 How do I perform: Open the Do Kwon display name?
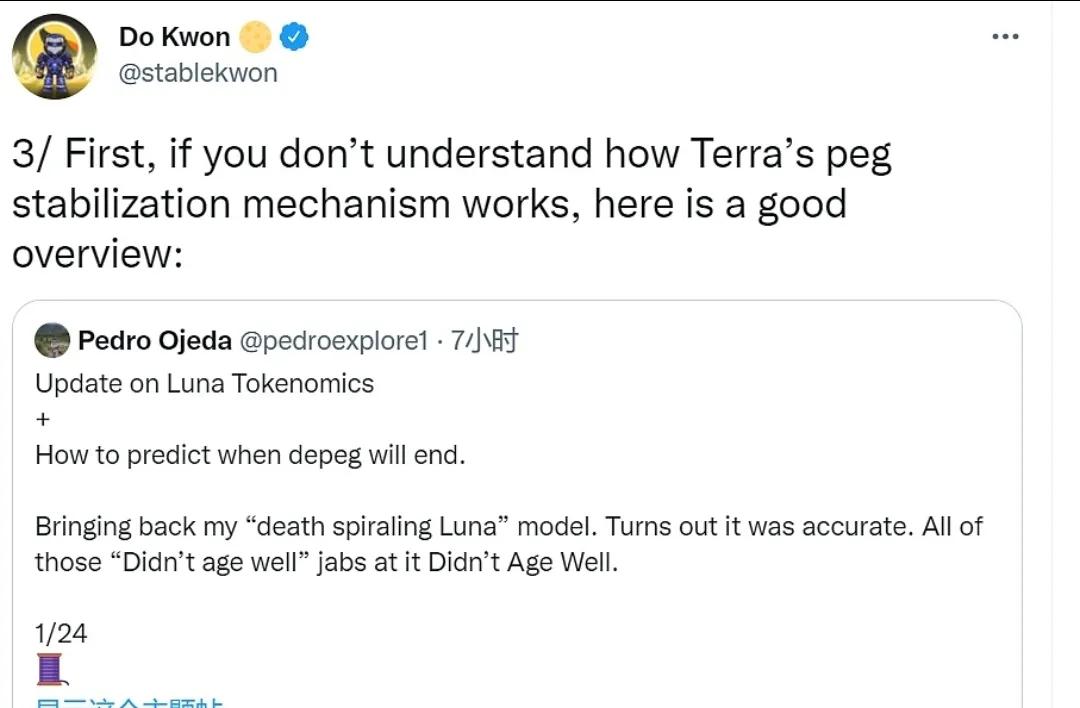[x=174, y=37]
